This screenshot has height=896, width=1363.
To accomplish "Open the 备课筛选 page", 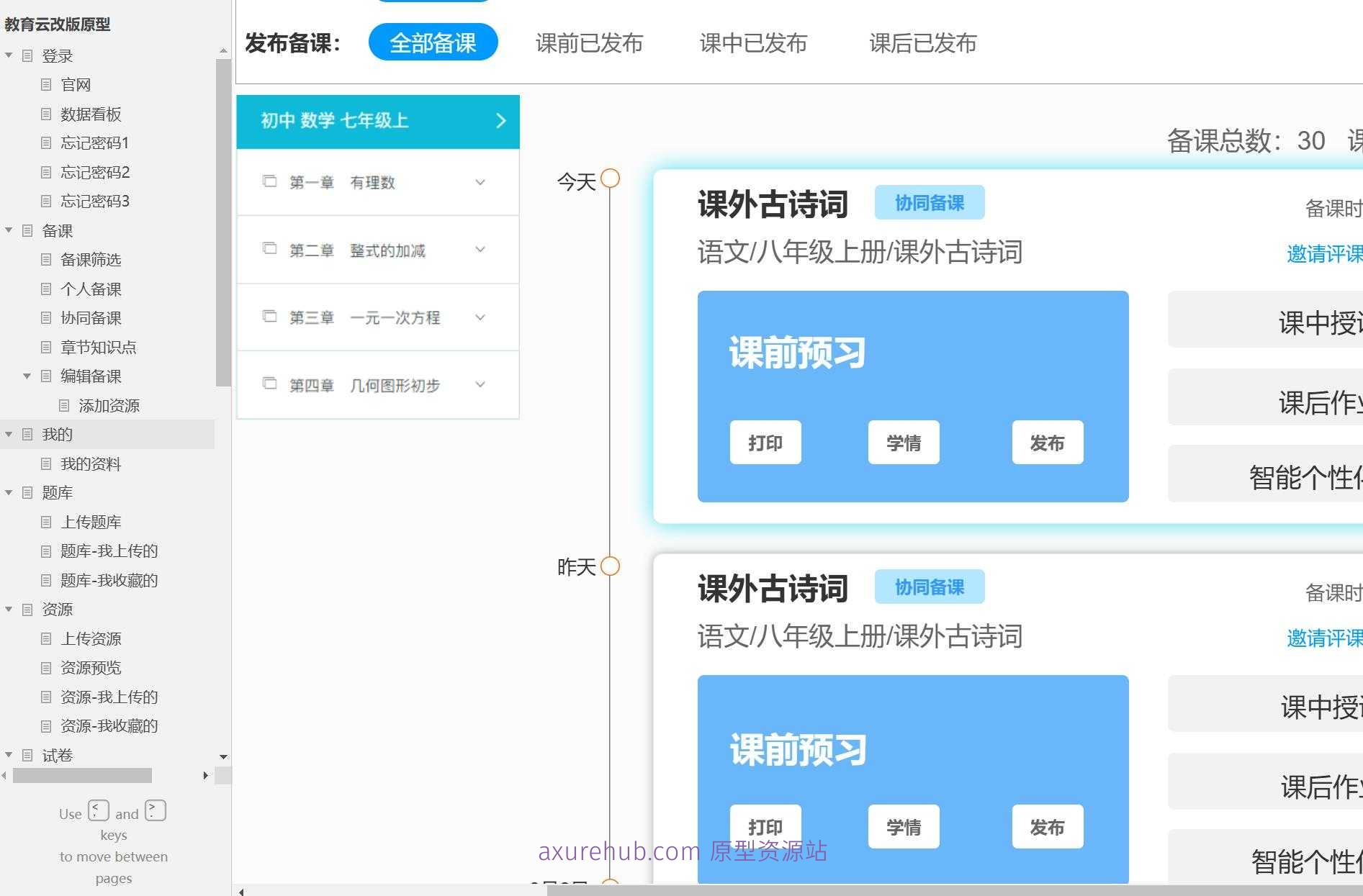I will pos(91,260).
